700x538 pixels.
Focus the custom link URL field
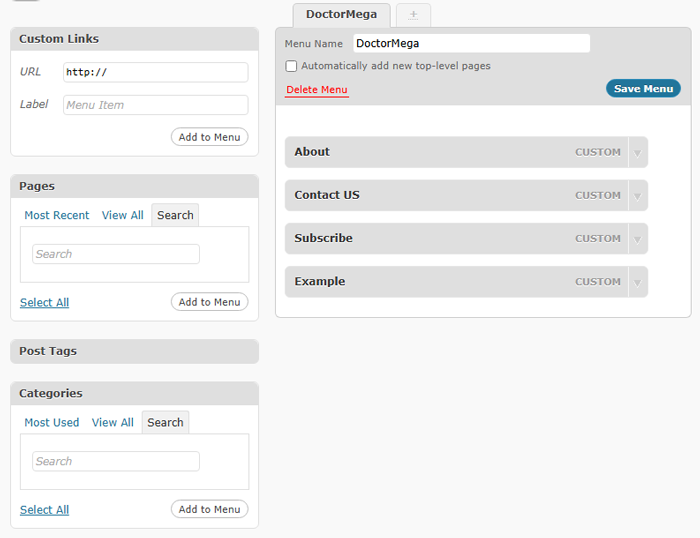[155, 72]
